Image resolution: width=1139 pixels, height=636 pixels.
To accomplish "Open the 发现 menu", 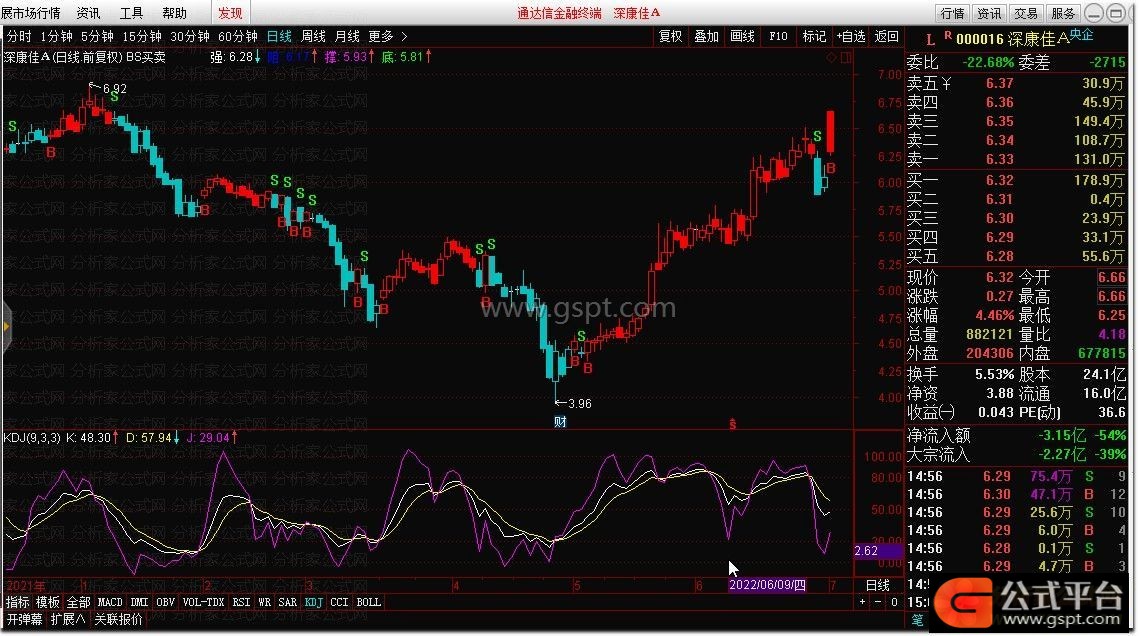I will click(x=230, y=13).
